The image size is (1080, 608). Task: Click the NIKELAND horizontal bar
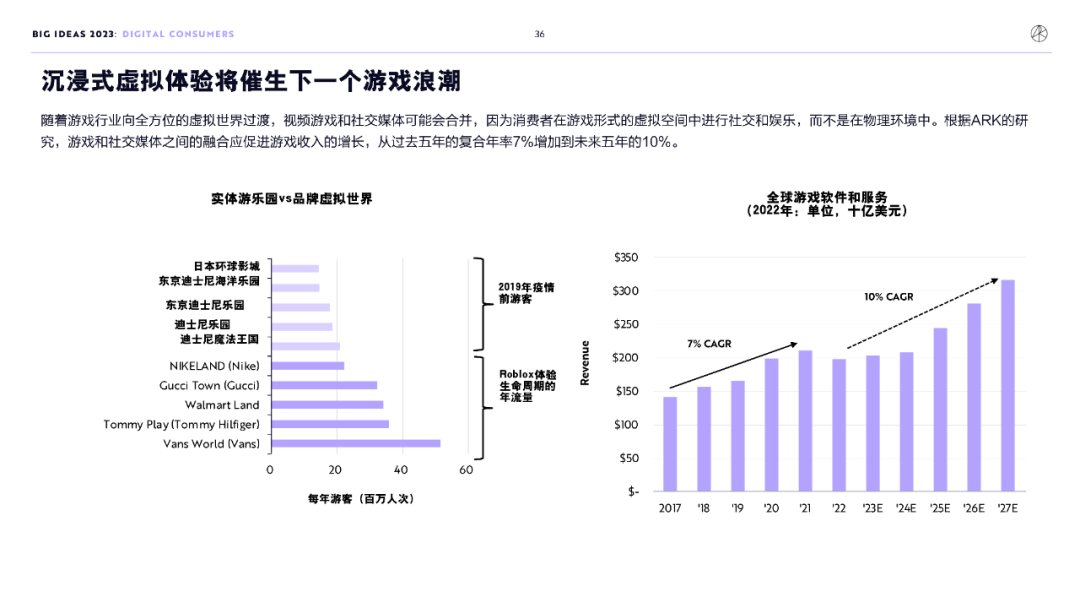308,366
